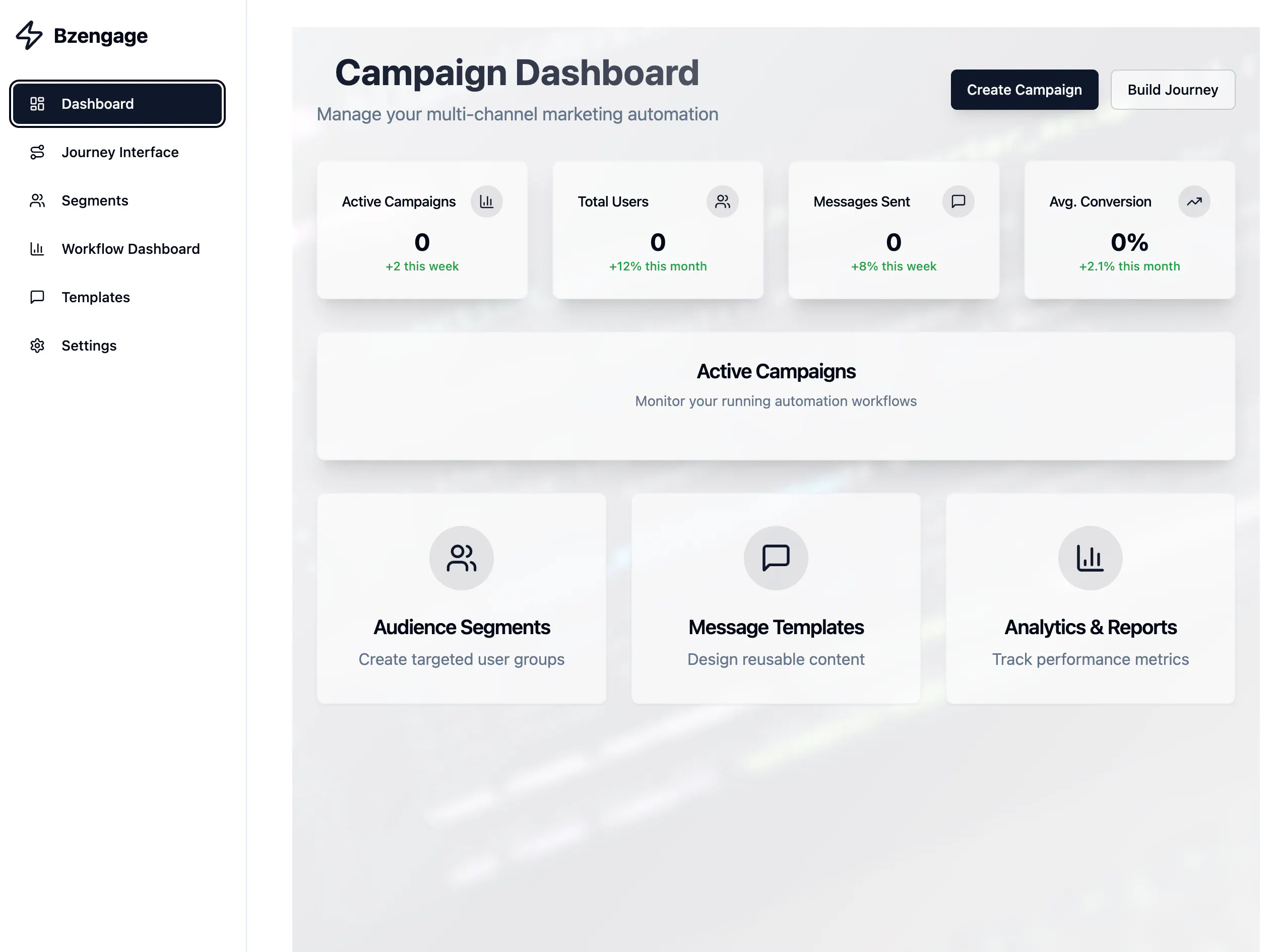Click "Manage your multi-channel marketing automation" subtitle
The image size is (1276, 952).
517,114
